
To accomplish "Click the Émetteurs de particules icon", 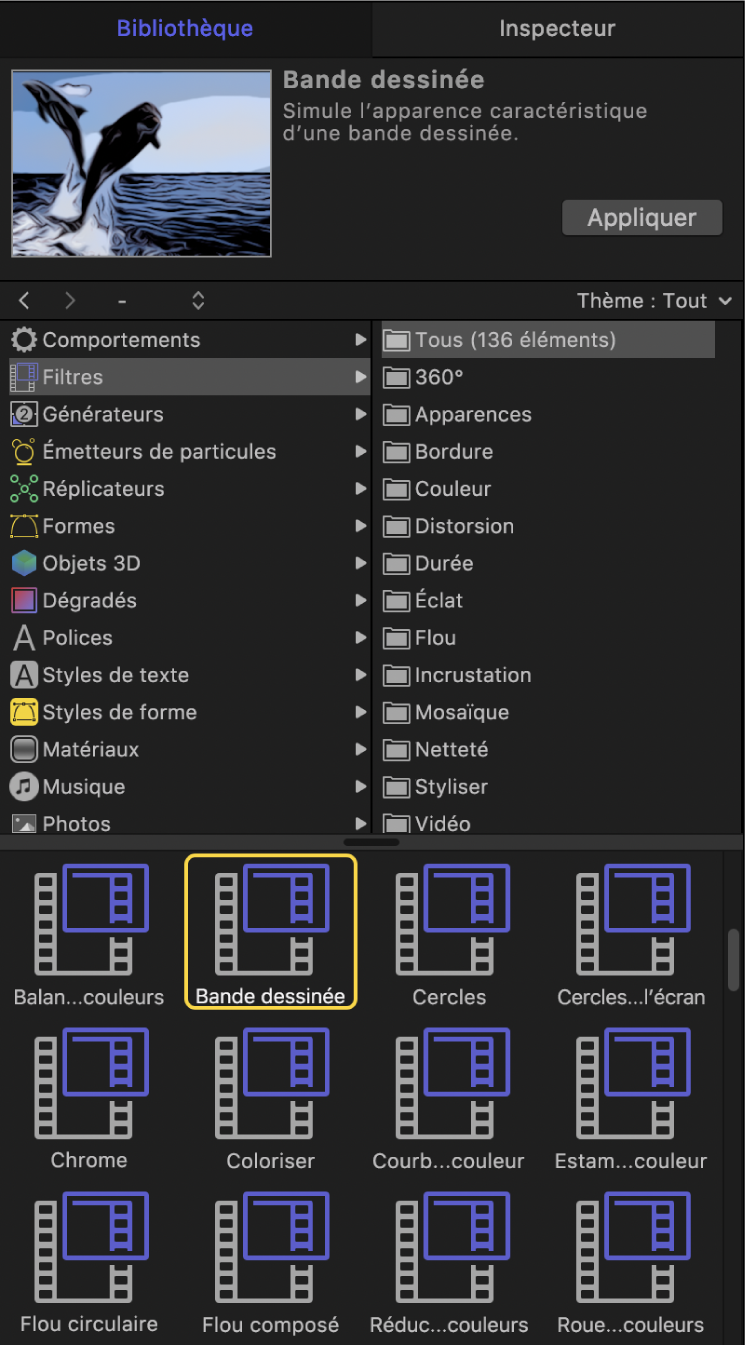I will tap(24, 452).
